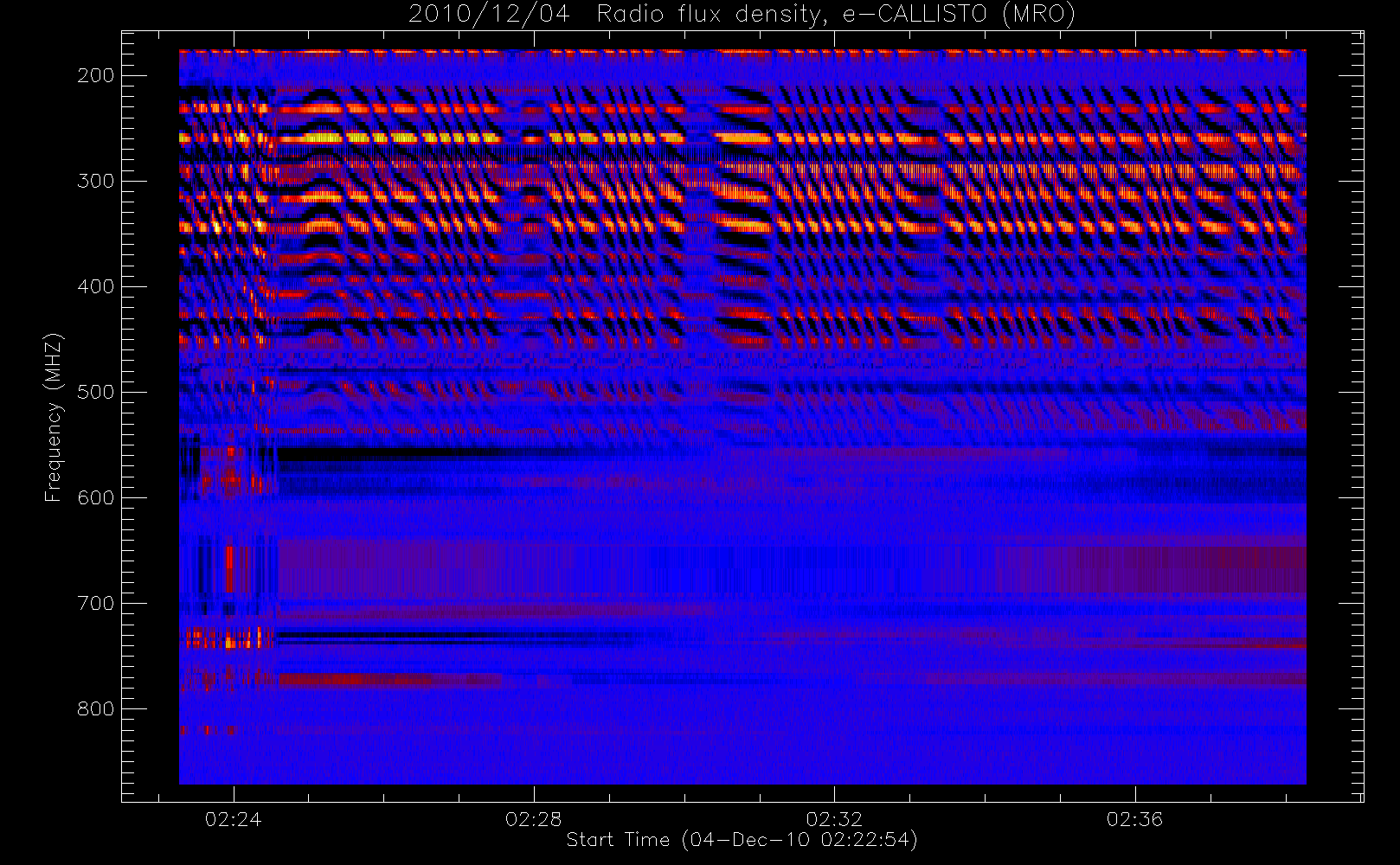This screenshot has height=865, width=1400.
Task: Click the plot title "Radio flux density, e-CALLISTO (MRO)"
Action: pos(836,15)
